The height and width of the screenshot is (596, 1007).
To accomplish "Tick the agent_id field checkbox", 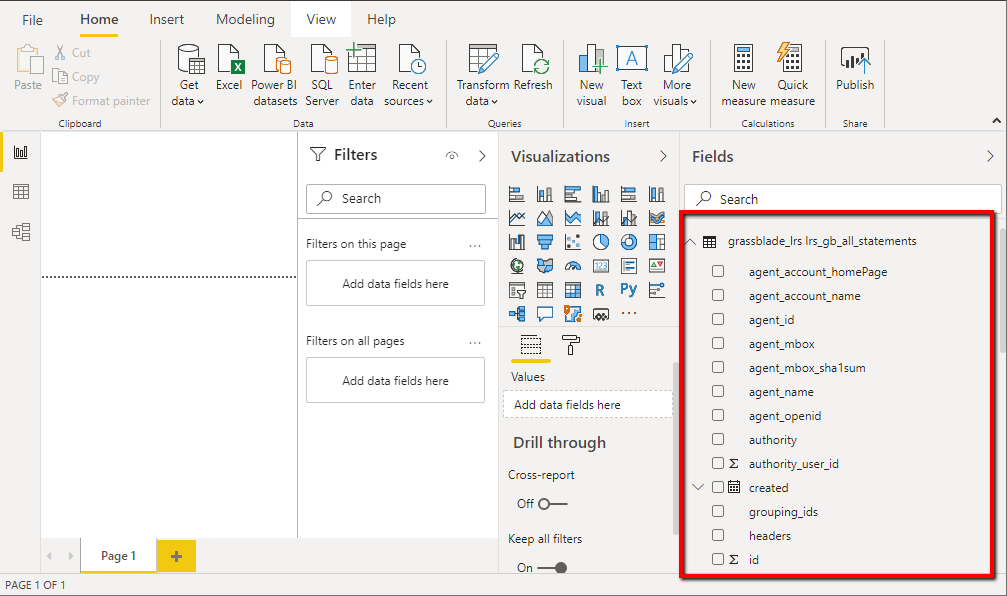I will tap(718, 319).
